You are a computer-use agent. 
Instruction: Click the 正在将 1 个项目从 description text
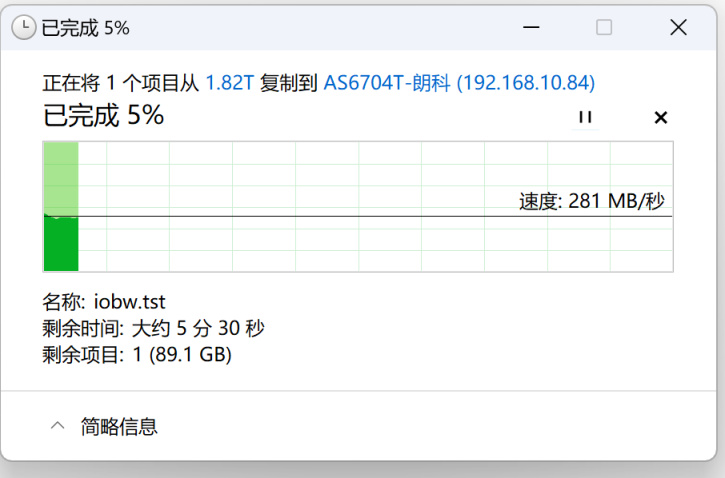click(x=121, y=83)
